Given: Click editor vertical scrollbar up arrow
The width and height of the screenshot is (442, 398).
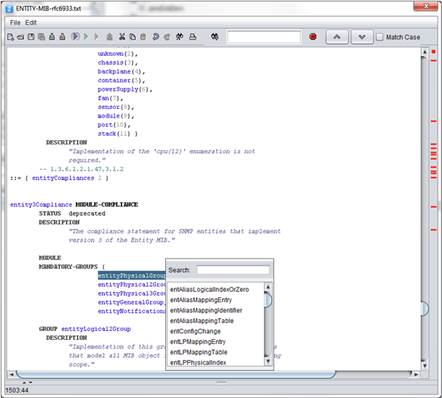Looking at the screenshot, I should [x=424, y=52].
